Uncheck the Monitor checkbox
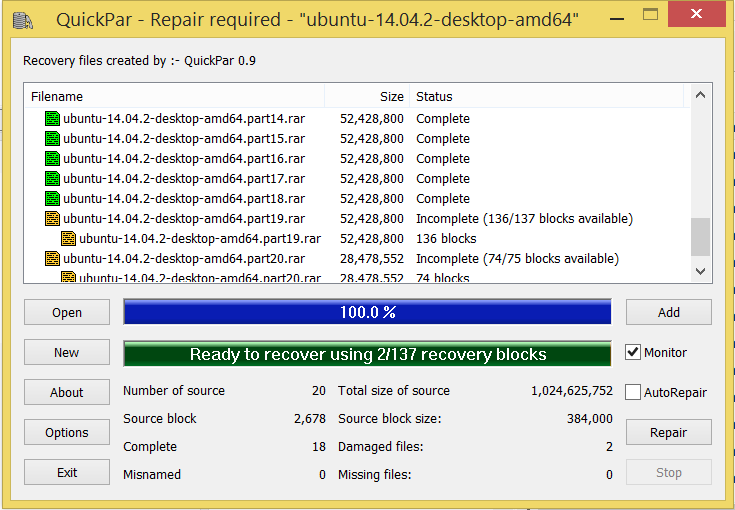Image resolution: width=735 pixels, height=510 pixels. point(633,352)
